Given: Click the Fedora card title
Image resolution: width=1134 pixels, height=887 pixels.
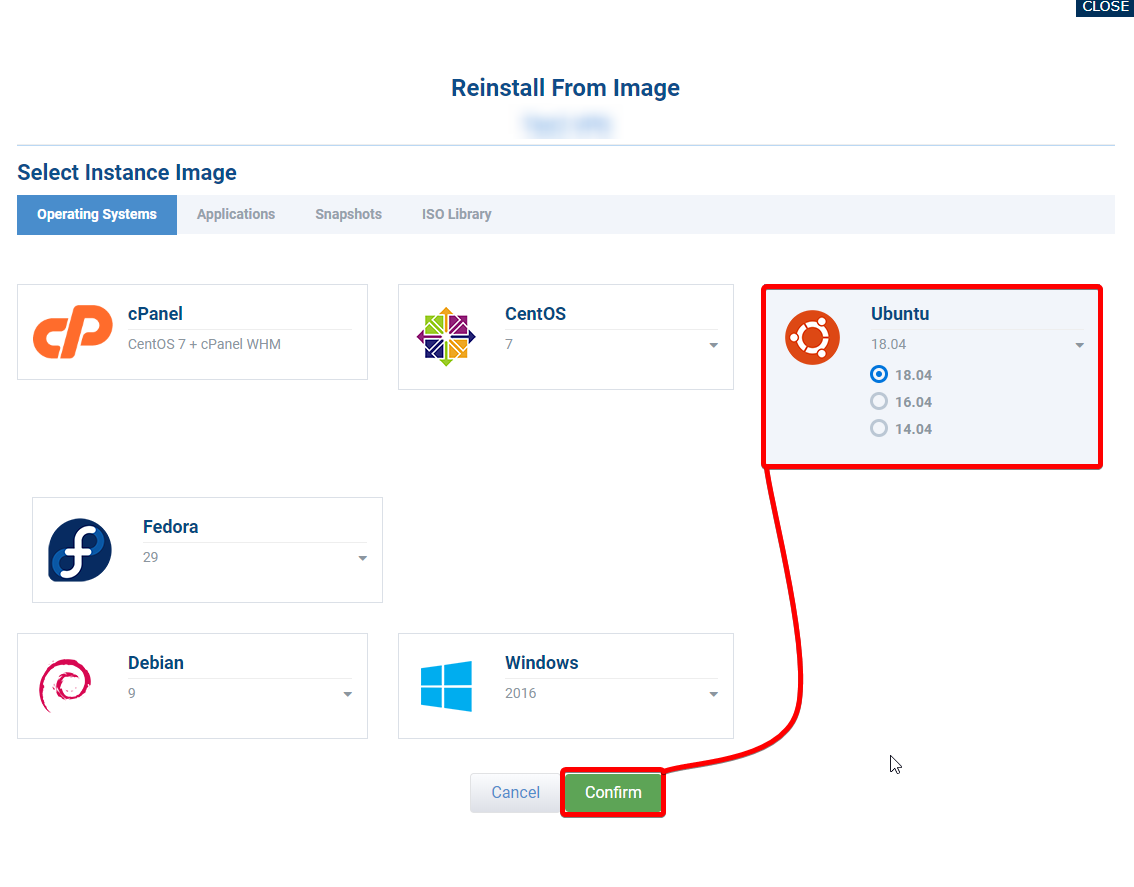Looking at the screenshot, I should click(x=171, y=527).
